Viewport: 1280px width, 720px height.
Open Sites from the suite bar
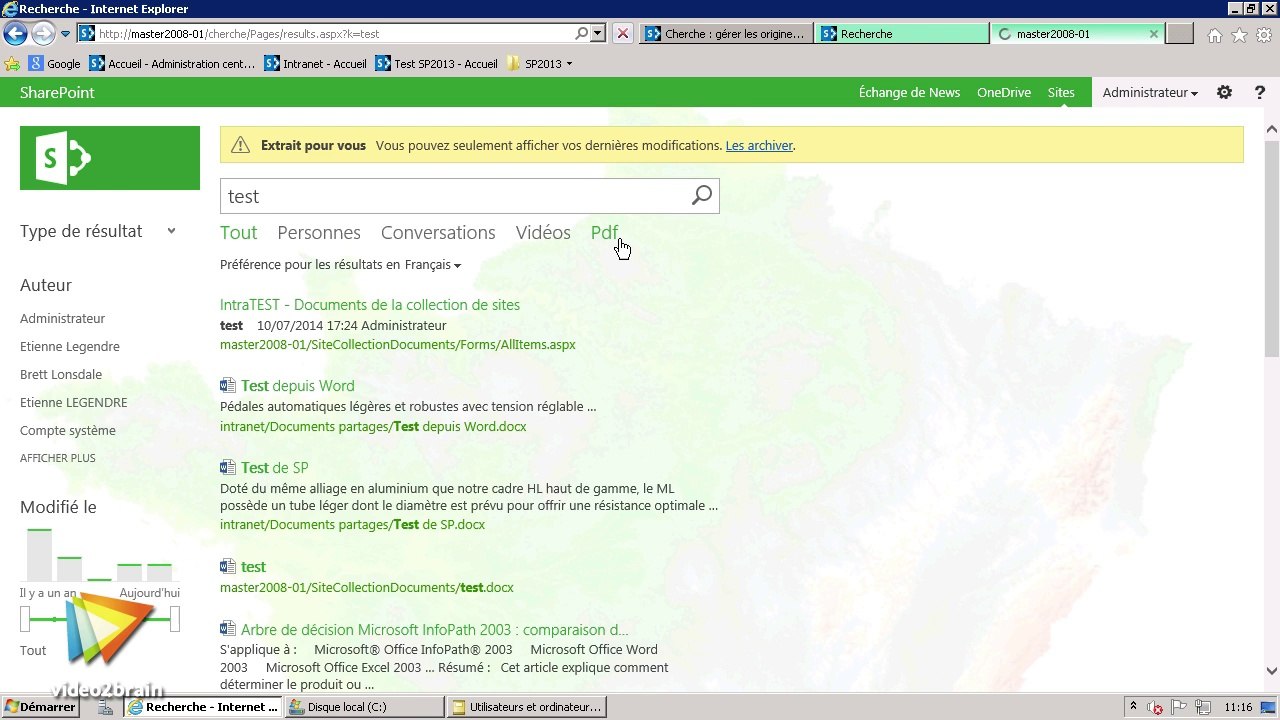tap(1061, 93)
